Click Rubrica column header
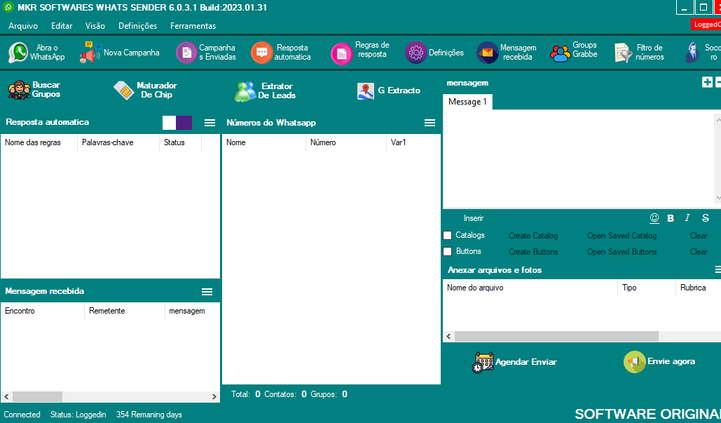 698,288
